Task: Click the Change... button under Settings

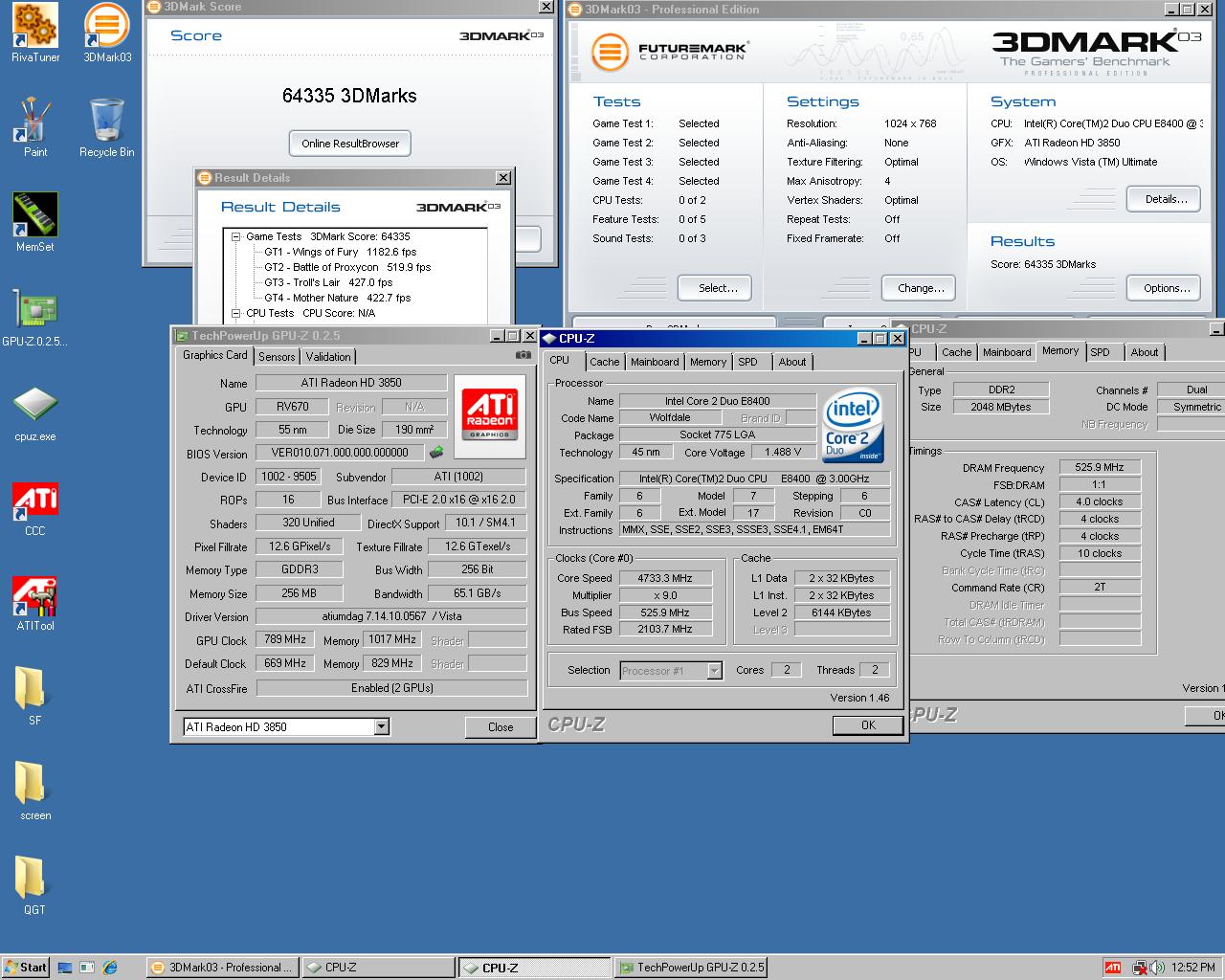Action: pos(919,288)
